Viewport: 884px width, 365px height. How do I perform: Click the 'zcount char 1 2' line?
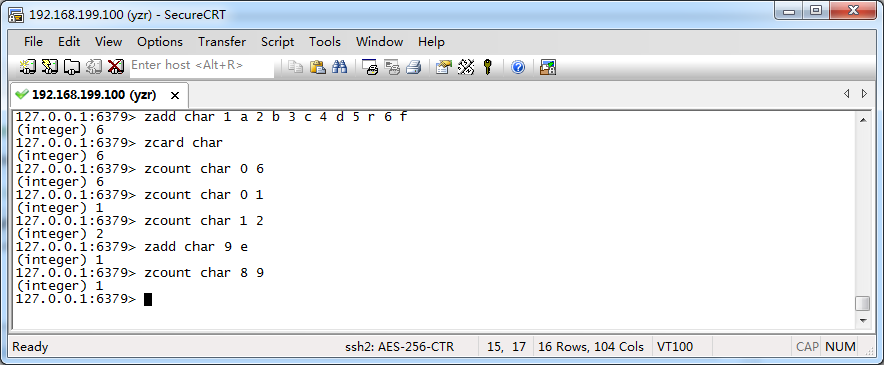coord(140,221)
